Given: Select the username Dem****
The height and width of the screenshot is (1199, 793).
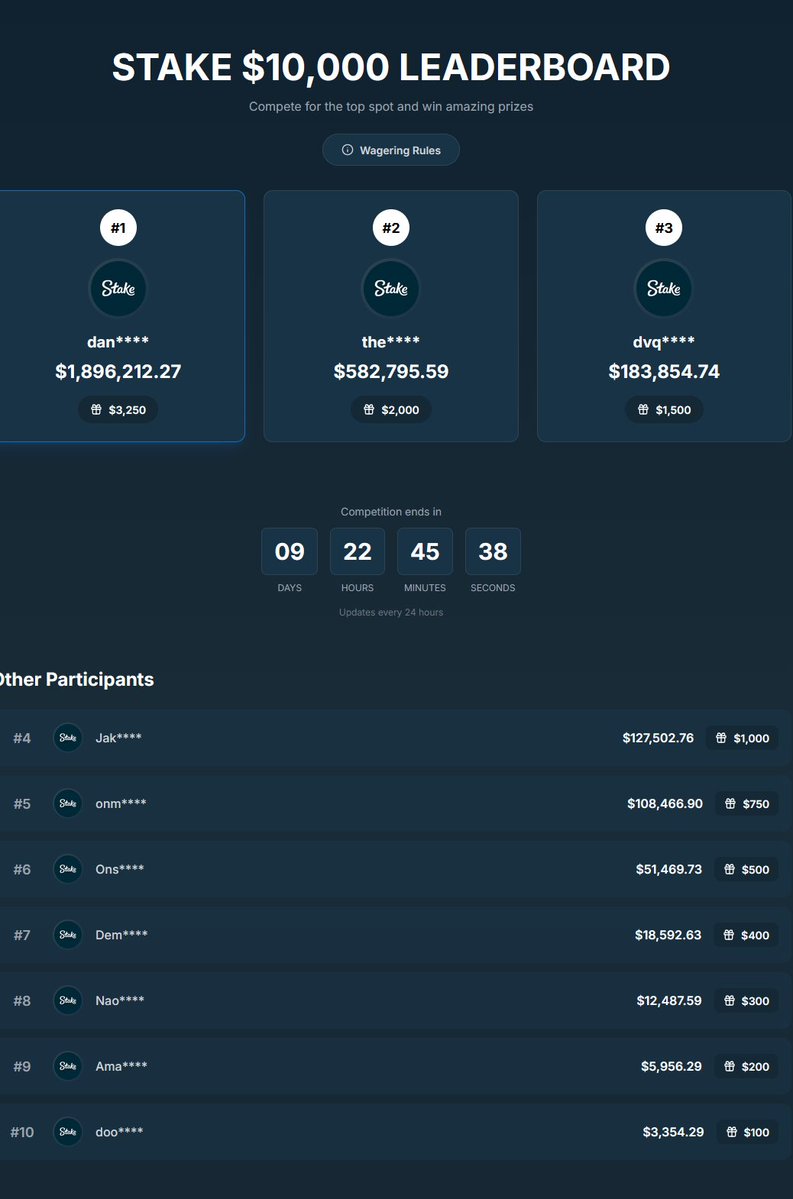Looking at the screenshot, I should tap(122, 934).
